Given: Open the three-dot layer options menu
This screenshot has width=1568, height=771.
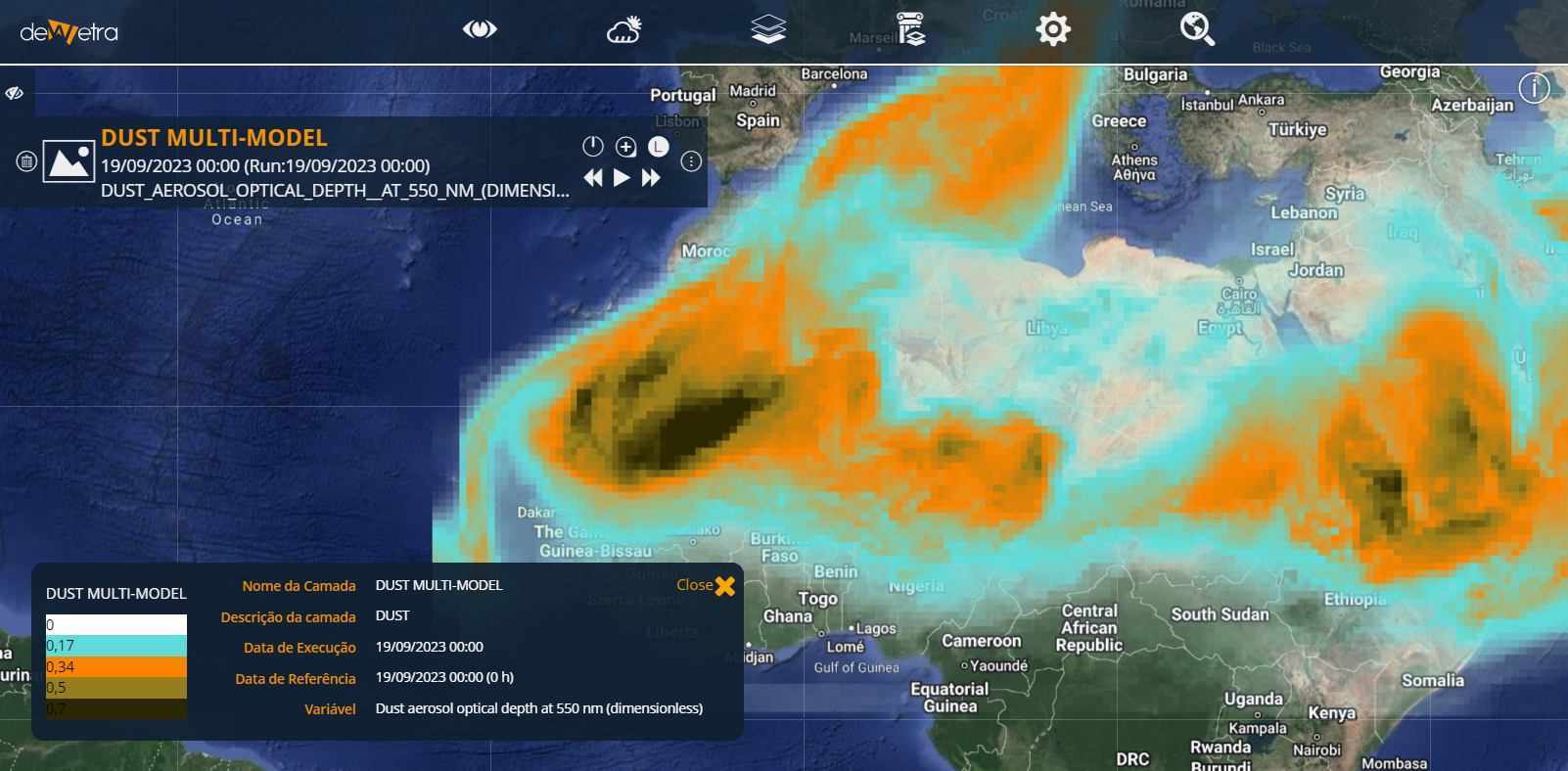Looking at the screenshot, I should pyautogui.click(x=691, y=161).
